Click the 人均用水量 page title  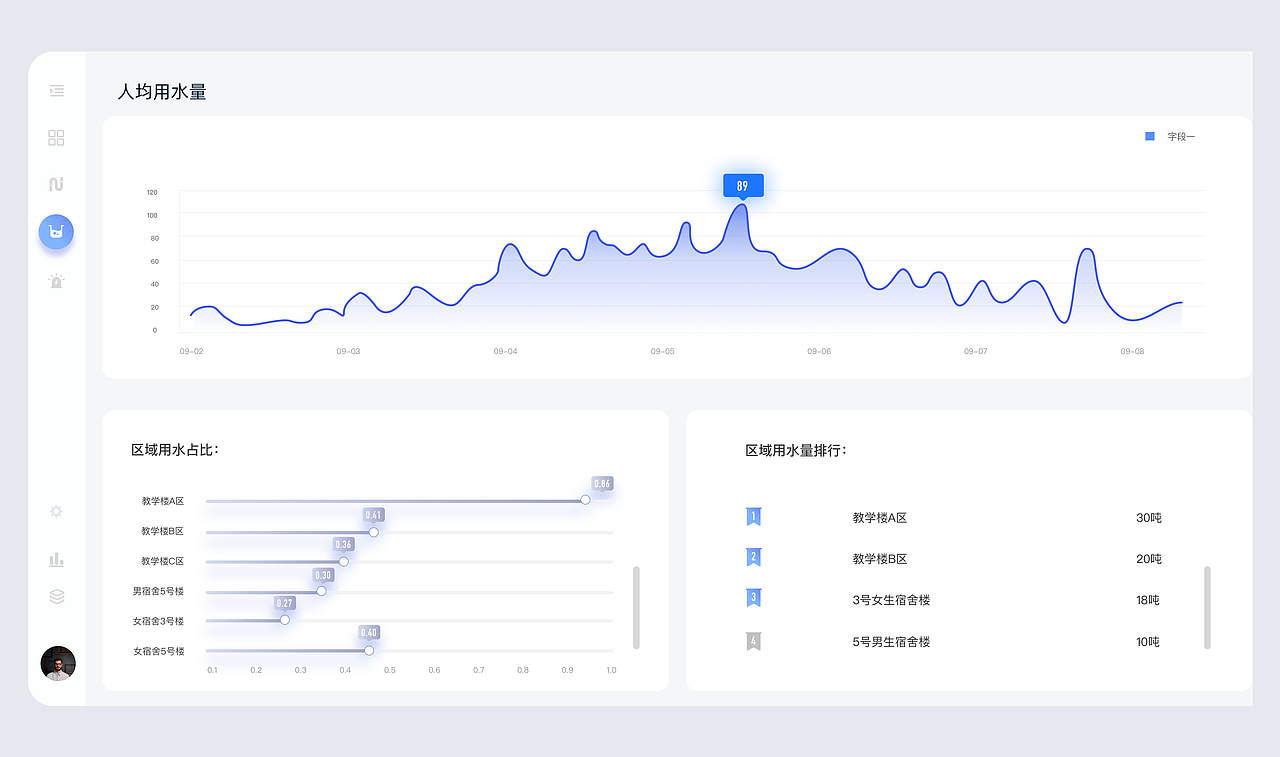162,92
